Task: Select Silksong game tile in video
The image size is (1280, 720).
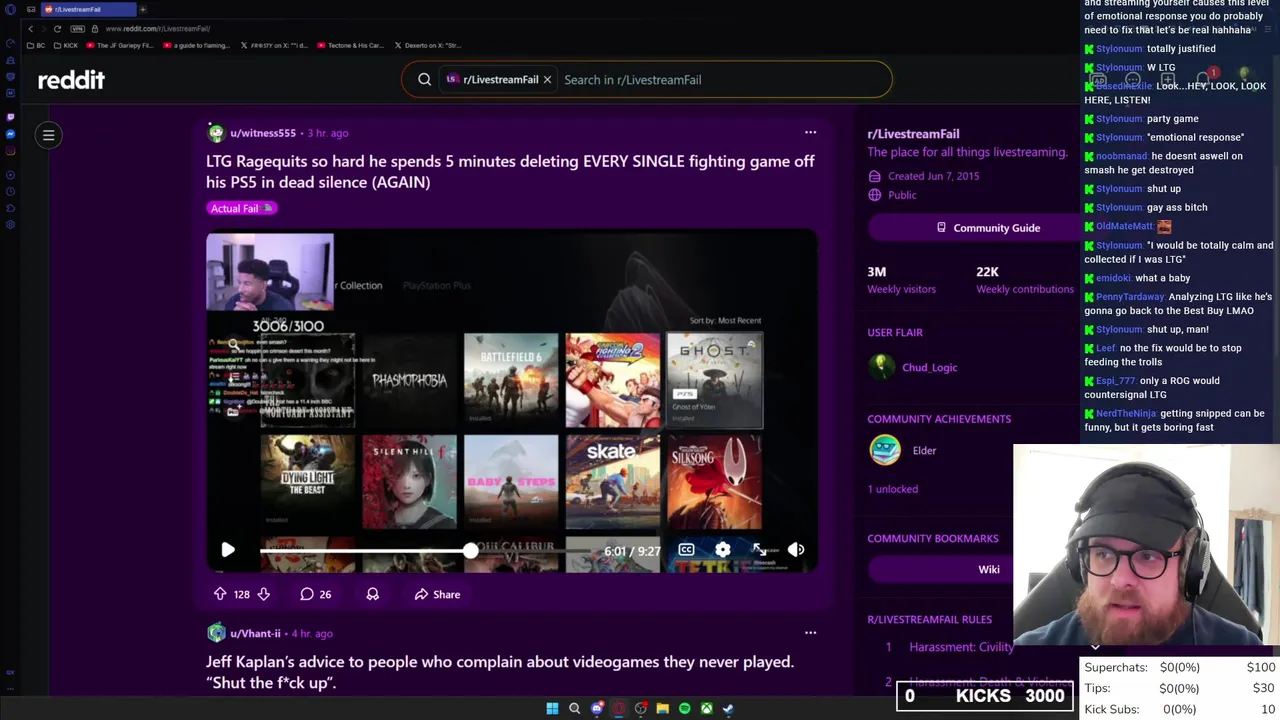Action: coord(714,482)
